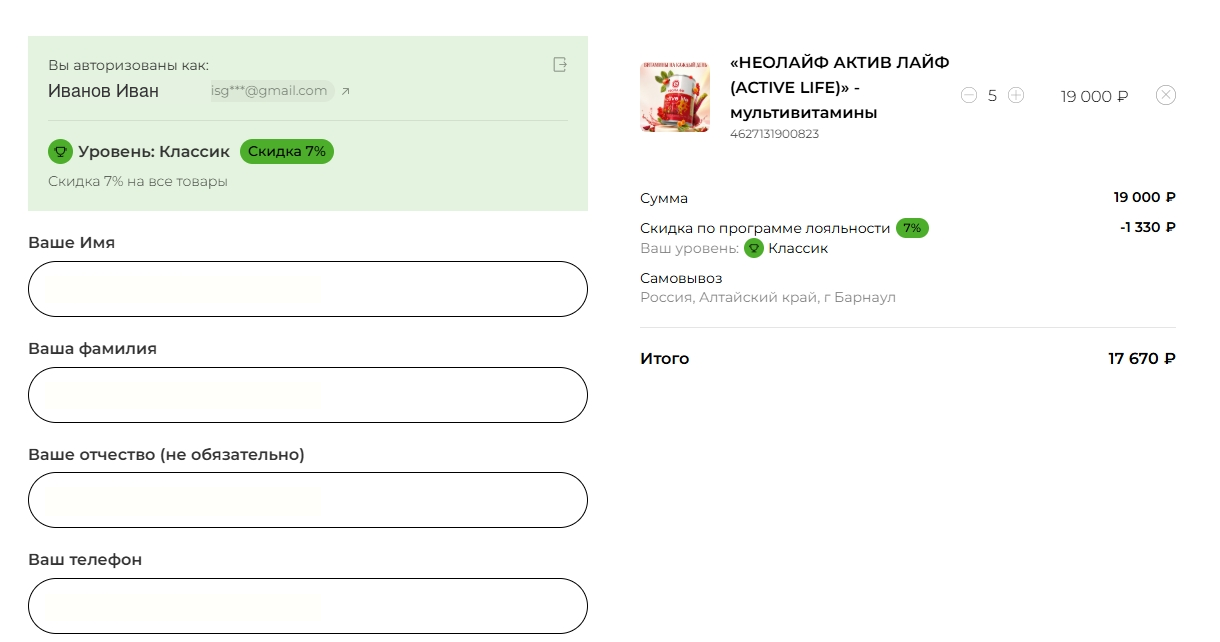Image resolution: width=1220 pixels, height=642 pixels.
Task: Click the Вы авторизованы как: text
Action: [129, 66]
